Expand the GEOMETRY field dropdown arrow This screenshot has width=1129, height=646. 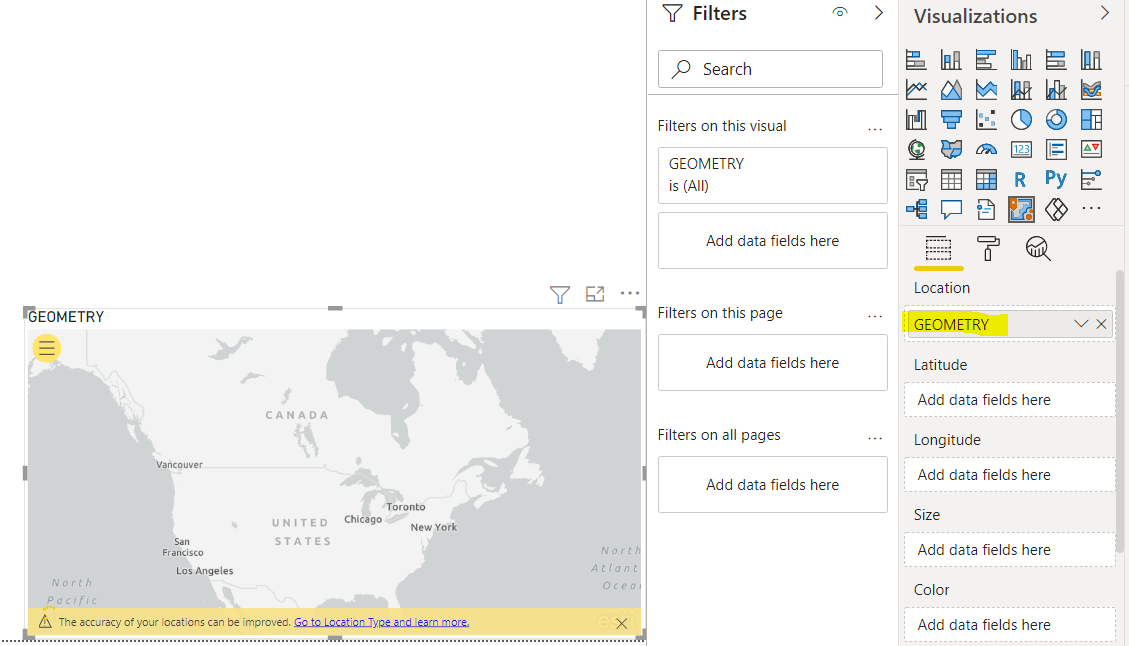1081,324
